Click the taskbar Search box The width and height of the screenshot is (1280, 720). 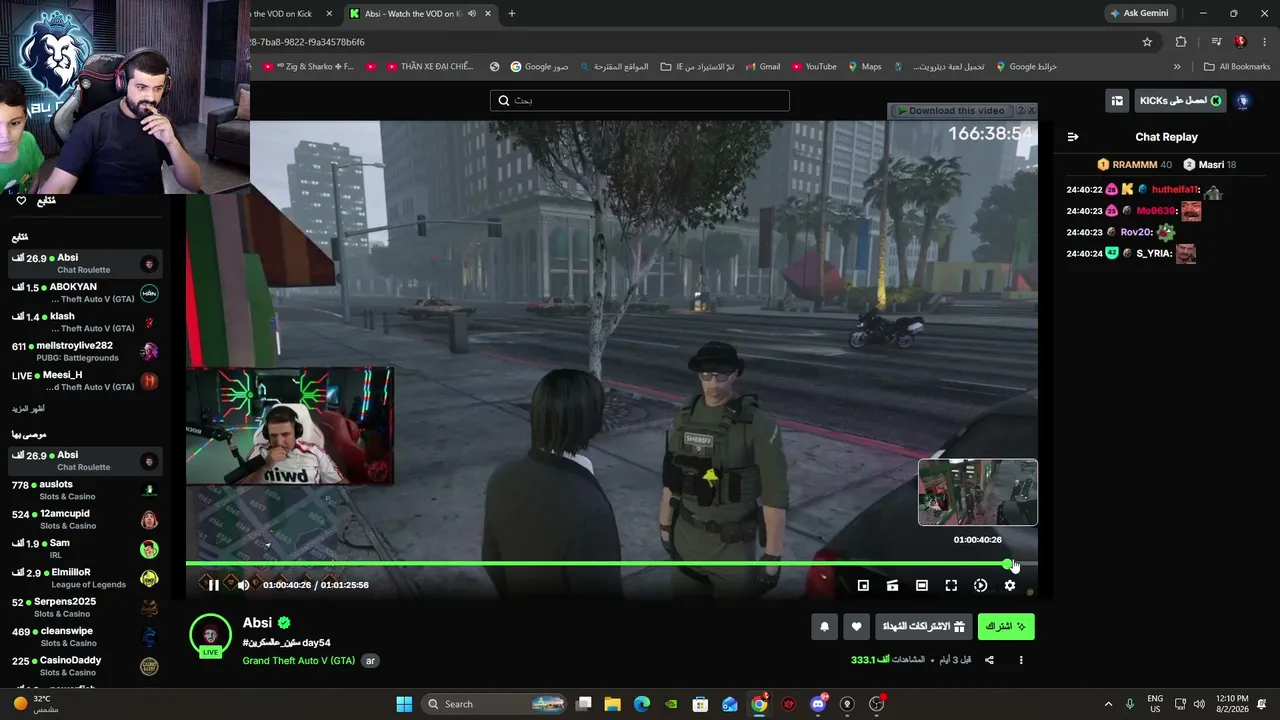[x=496, y=704]
